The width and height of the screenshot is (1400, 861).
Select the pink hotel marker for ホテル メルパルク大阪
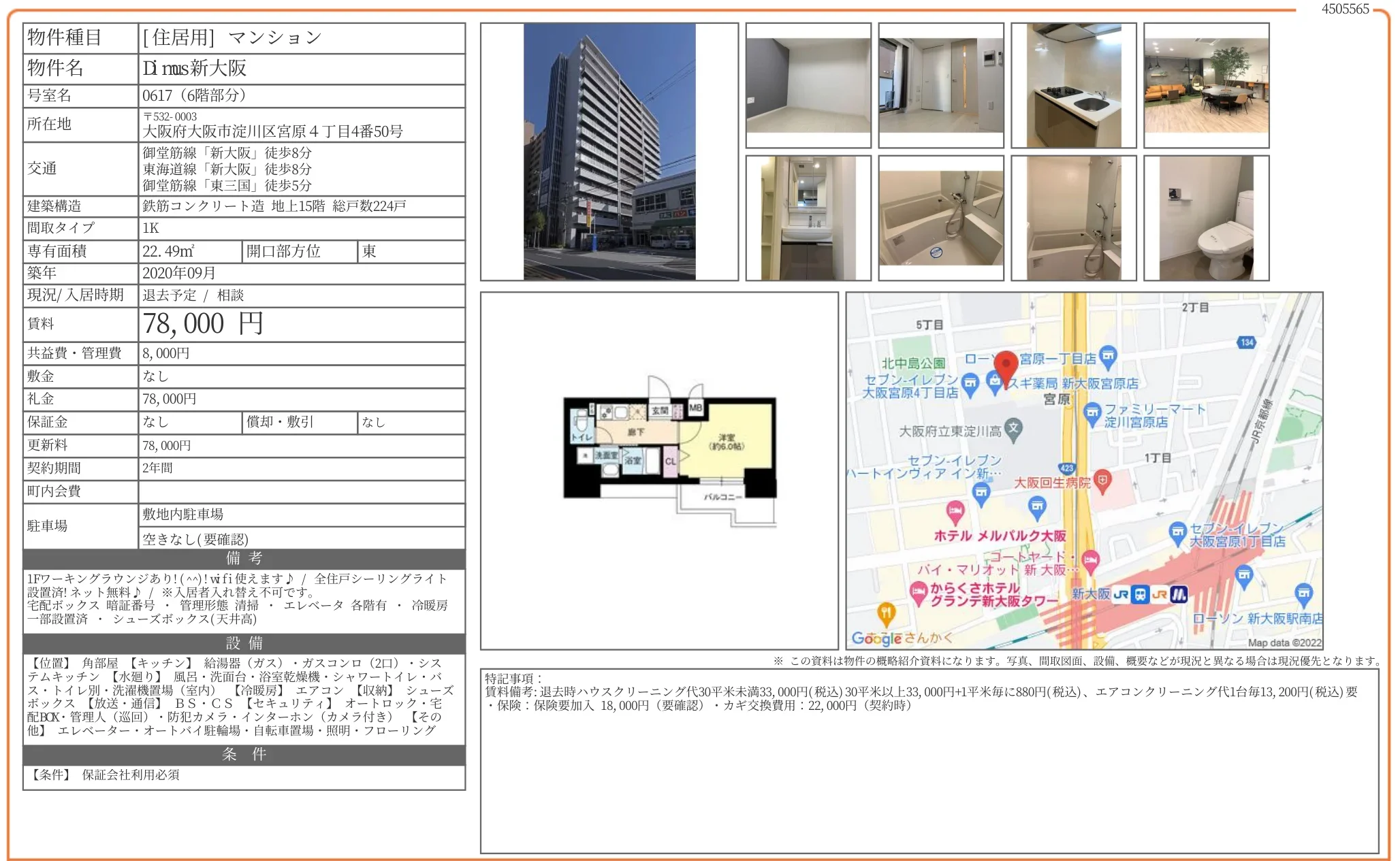[x=954, y=510]
